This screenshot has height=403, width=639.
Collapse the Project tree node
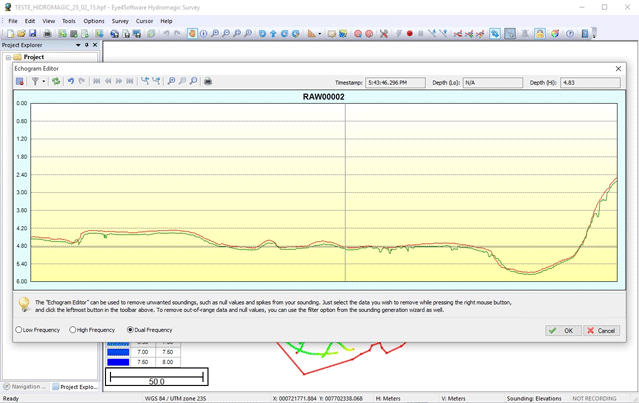[8, 57]
